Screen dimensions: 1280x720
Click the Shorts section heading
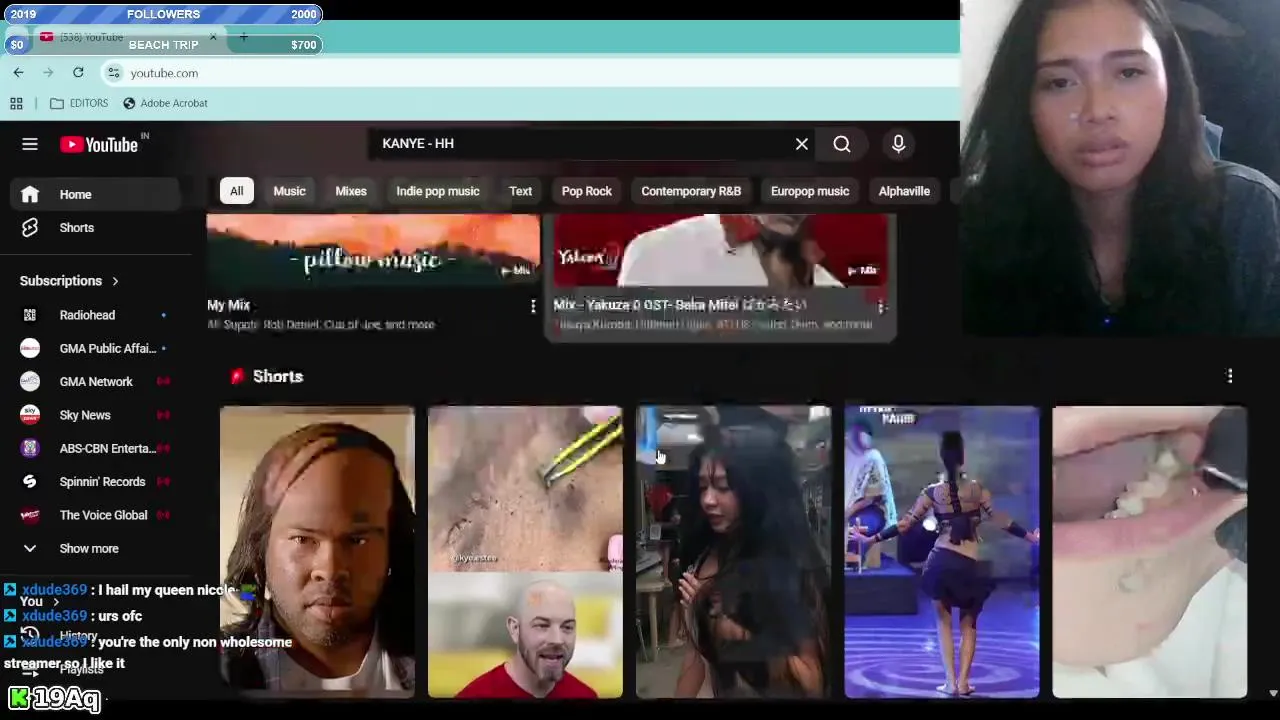click(x=278, y=376)
